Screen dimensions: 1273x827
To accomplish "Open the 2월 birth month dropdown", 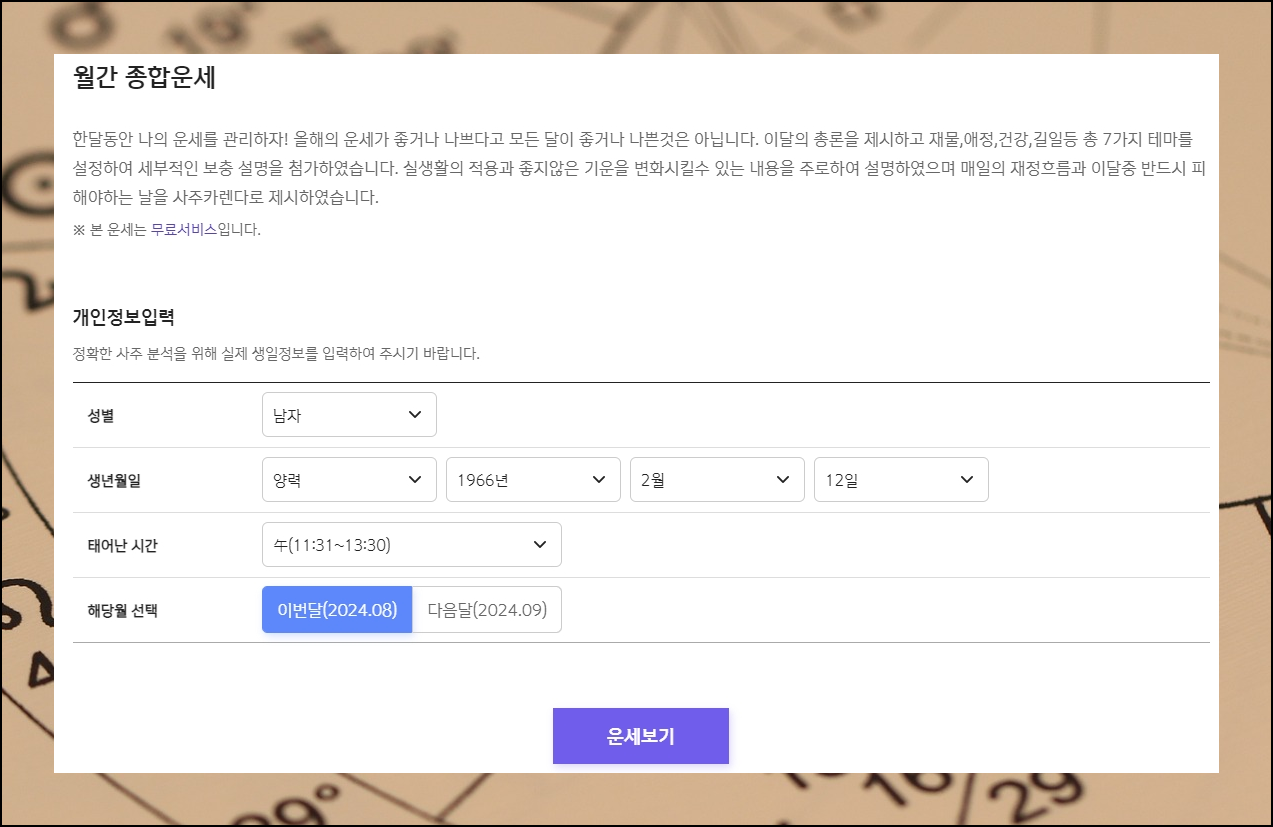I will point(717,480).
